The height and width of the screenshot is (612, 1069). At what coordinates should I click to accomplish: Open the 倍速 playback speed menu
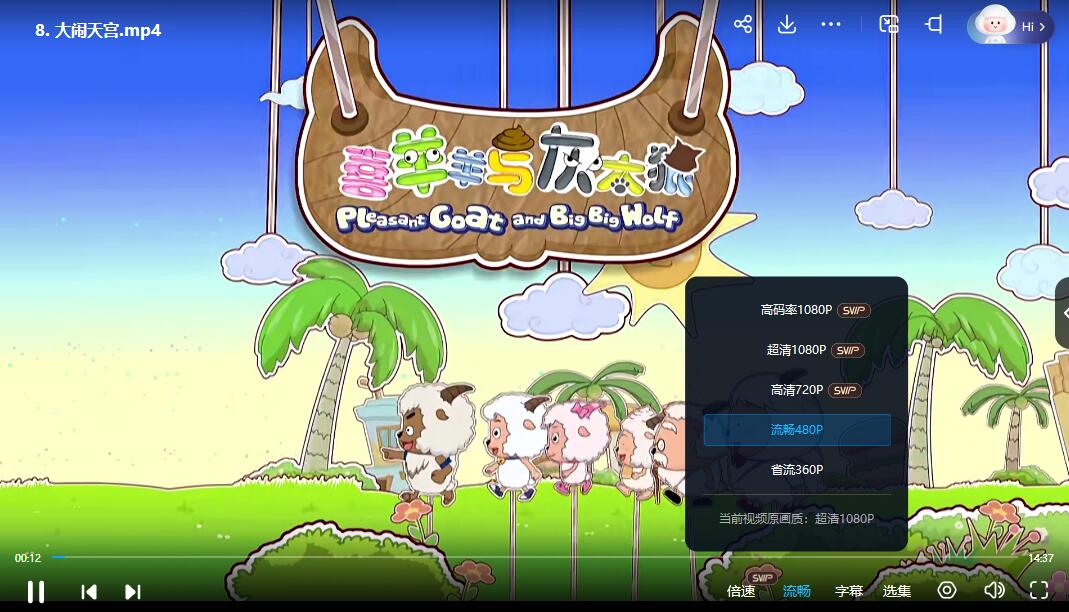pyautogui.click(x=740, y=591)
